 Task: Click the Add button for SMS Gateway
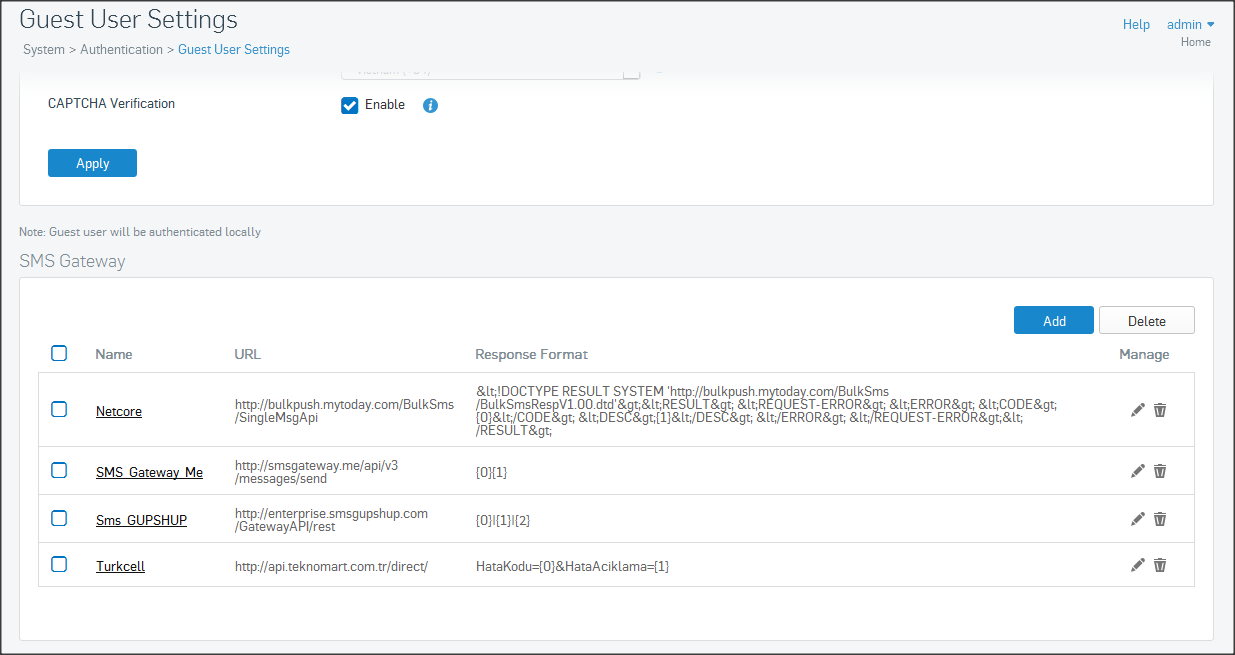point(1054,320)
